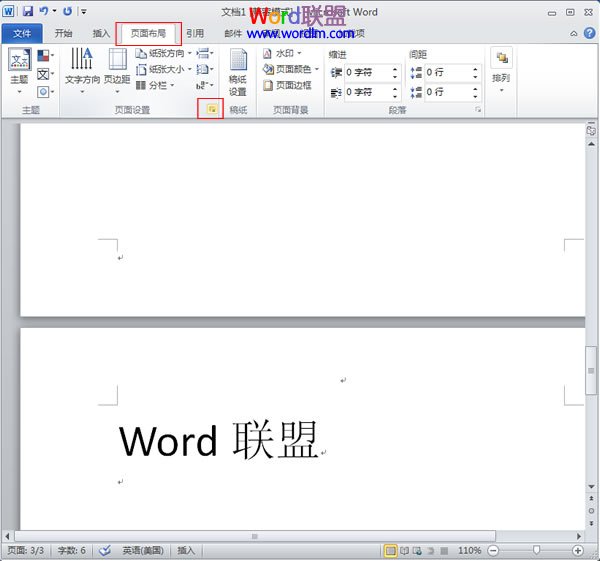Open theme fonts dropdown
Image resolution: width=600 pixels, height=561 pixels.
46,74
